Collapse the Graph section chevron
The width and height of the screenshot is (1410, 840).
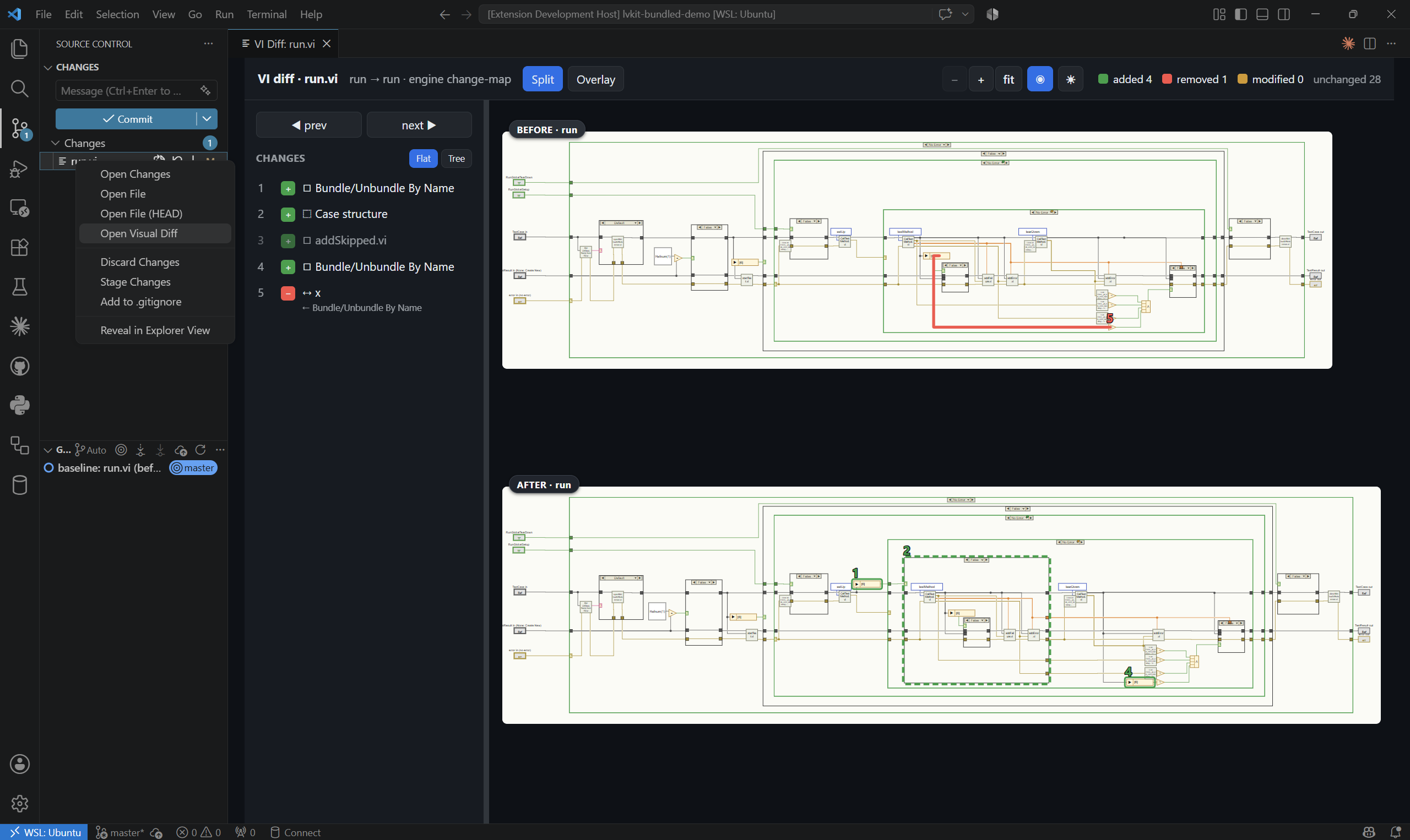[48, 450]
